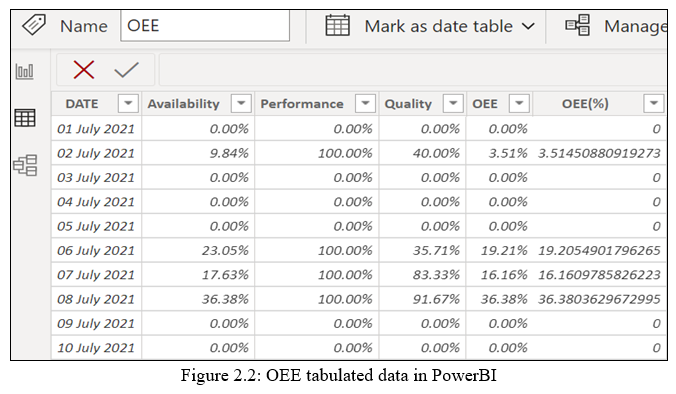Screen dimensions: 676x394
Task: Select the Availability column header
Action: coord(184,104)
